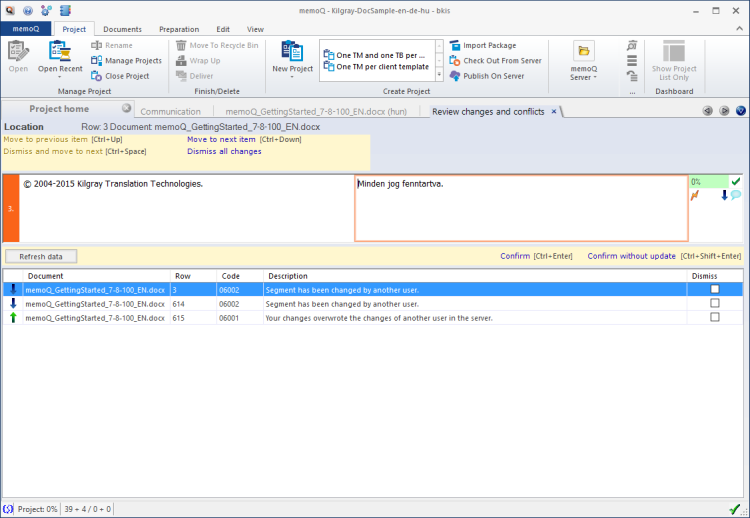This screenshot has height=518, width=750.
Task: Switch to the Preparation ribbon tab
Action: click(x=179, y=30)
